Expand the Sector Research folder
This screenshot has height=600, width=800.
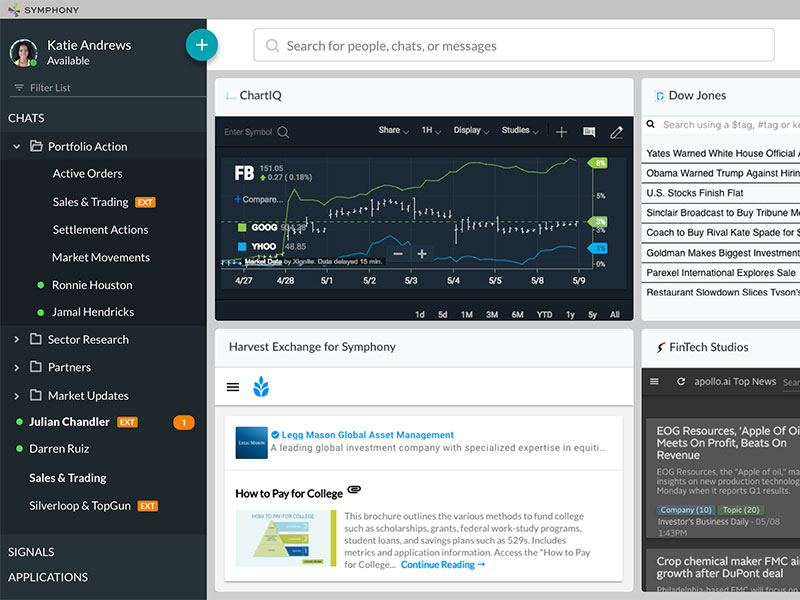point(17,340)
